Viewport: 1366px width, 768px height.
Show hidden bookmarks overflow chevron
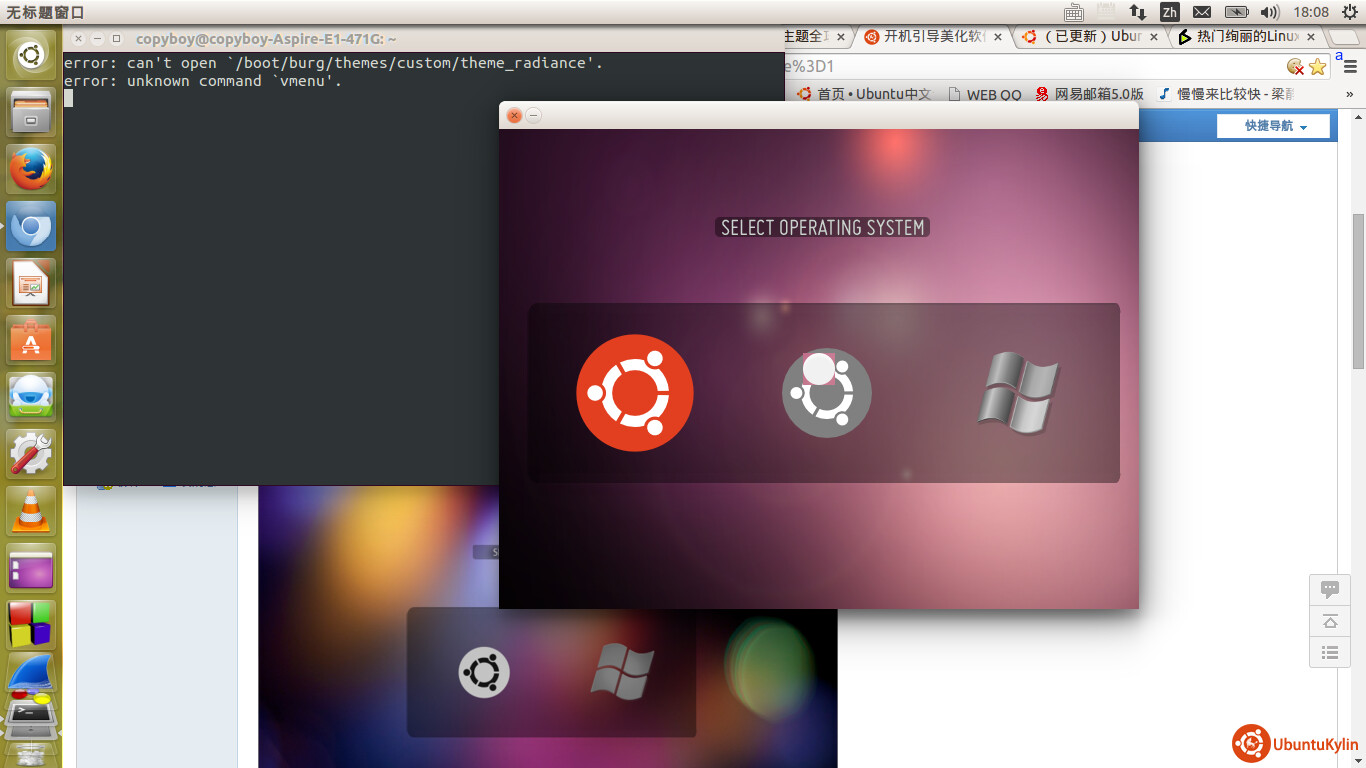tap(1349, 94)
